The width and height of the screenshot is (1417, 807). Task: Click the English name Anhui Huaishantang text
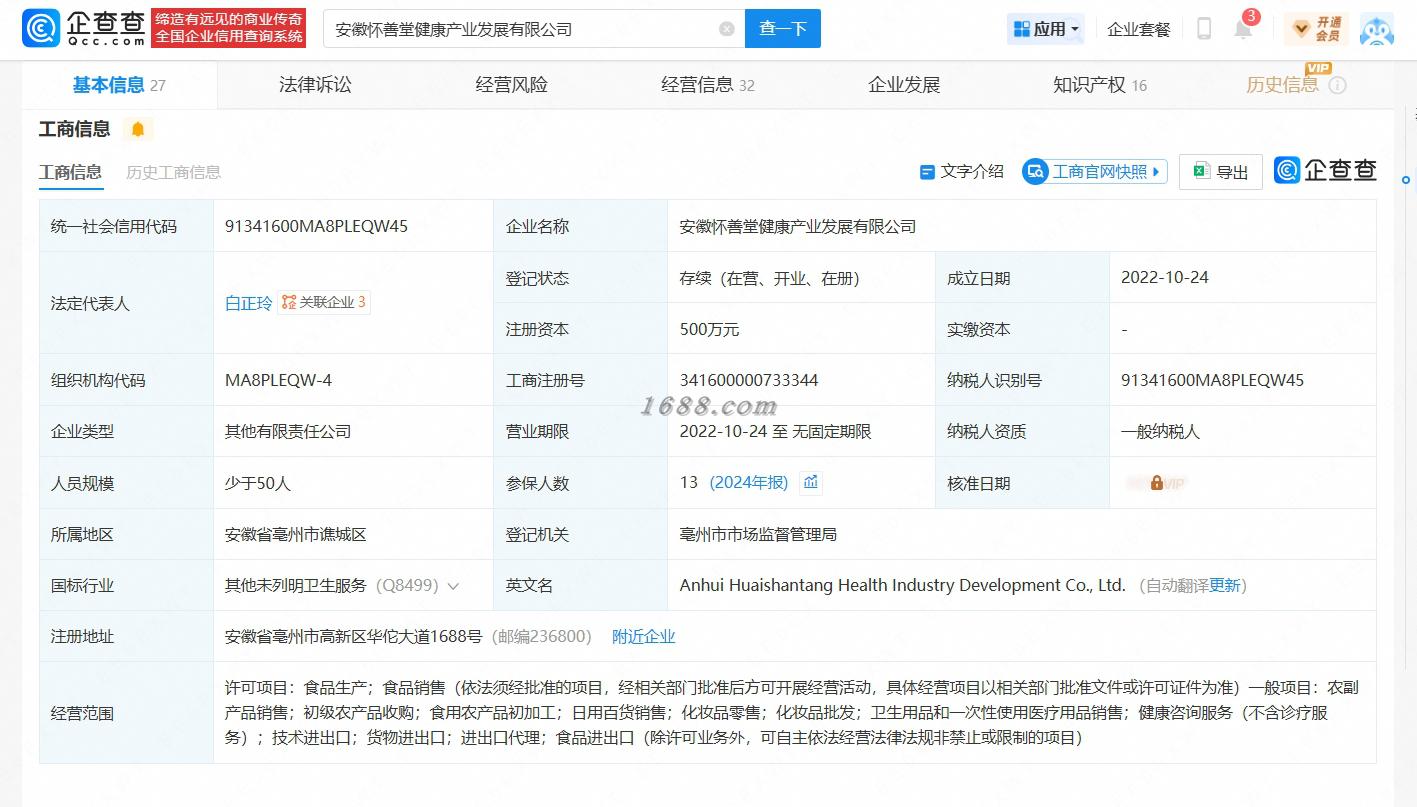pos(902,586)
